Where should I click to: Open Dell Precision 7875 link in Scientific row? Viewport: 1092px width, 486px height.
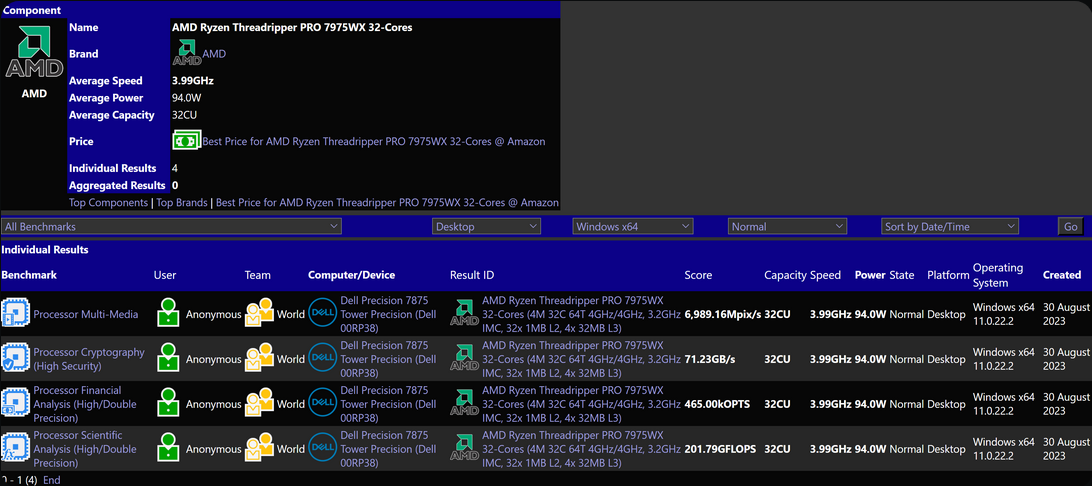(x=389, y=448)
